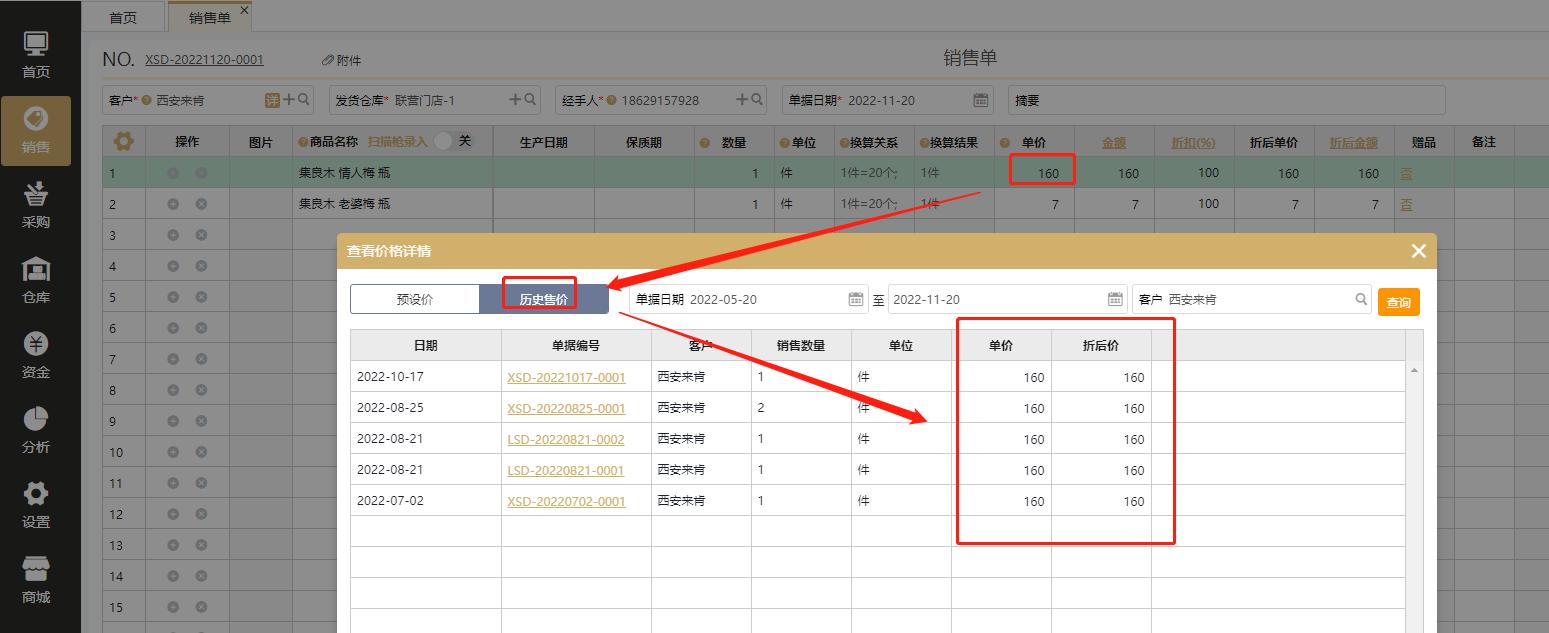Click the delete icon on product row 2
Screen dimensions: 1549x633
[x=200, y=203]
